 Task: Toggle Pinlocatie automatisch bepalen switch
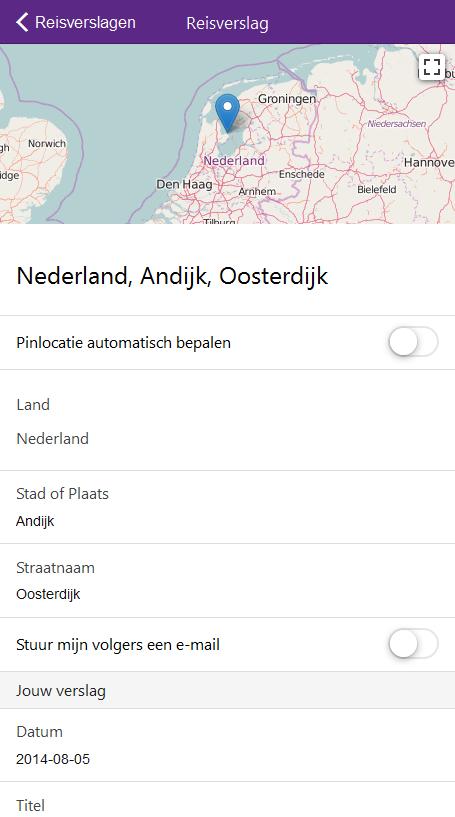click(413, 342)
